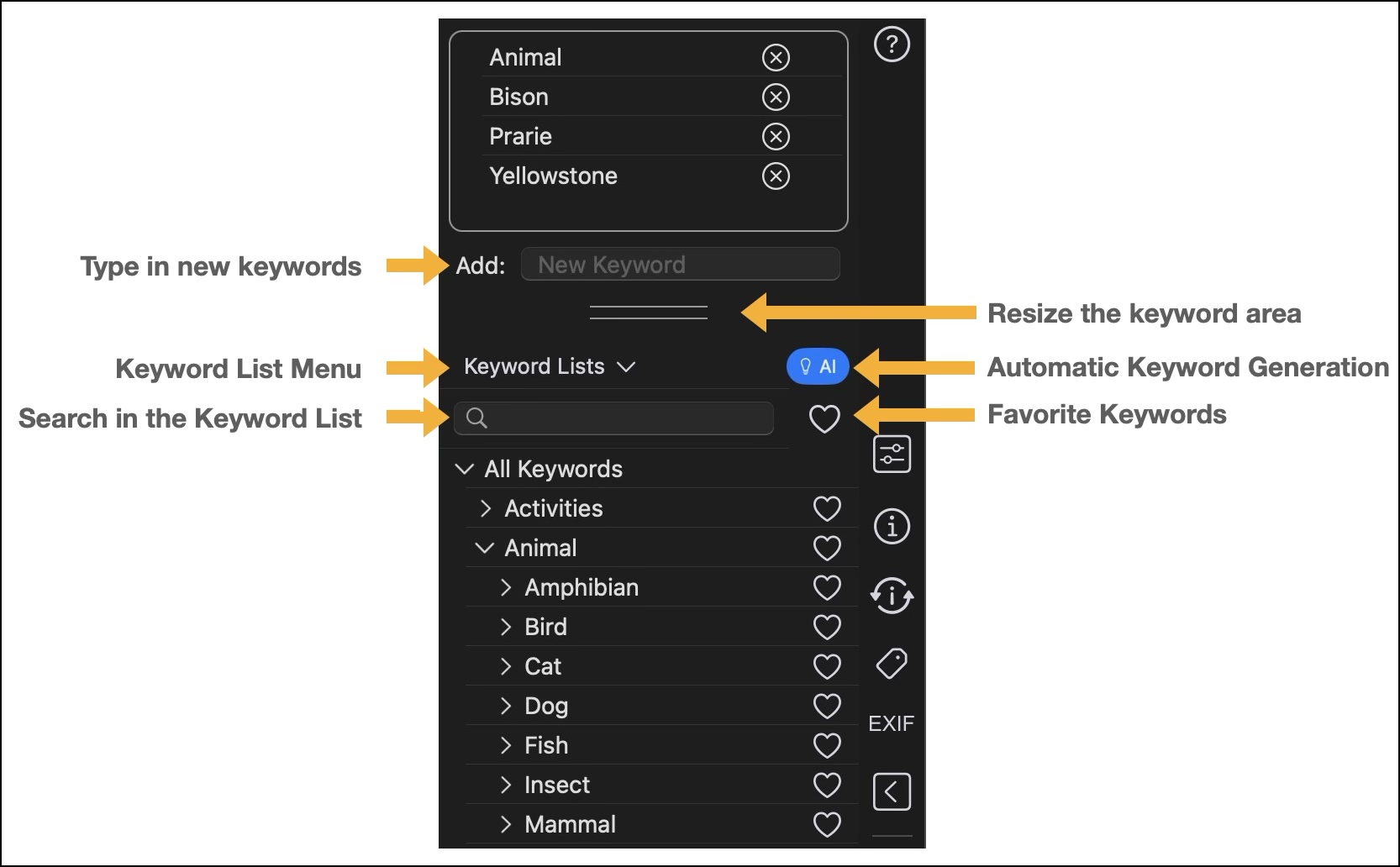The height and width of the screenshot is (867, 1400).
Task: Toggle the favorite keywords filter heart
Action: [x=824, y=418]
